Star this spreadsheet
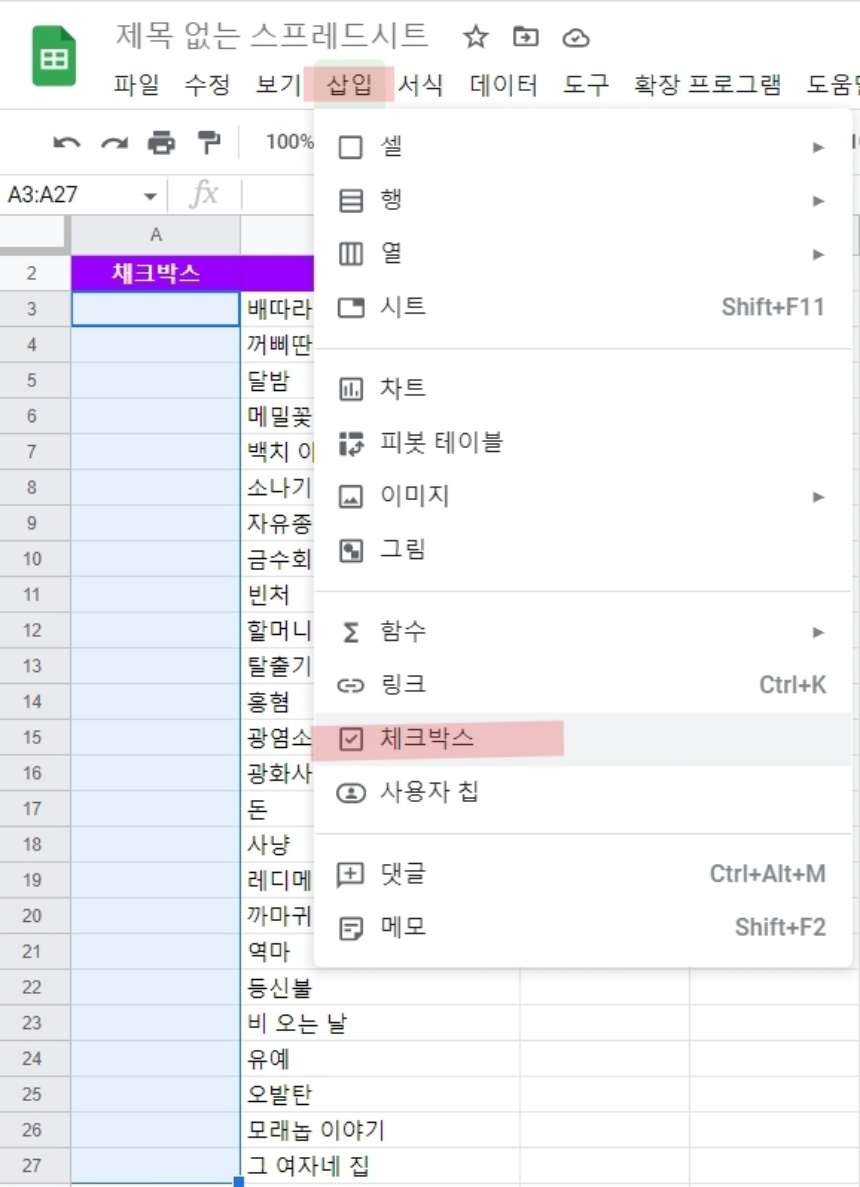The image size is (860, 1187). click(474, 37)
